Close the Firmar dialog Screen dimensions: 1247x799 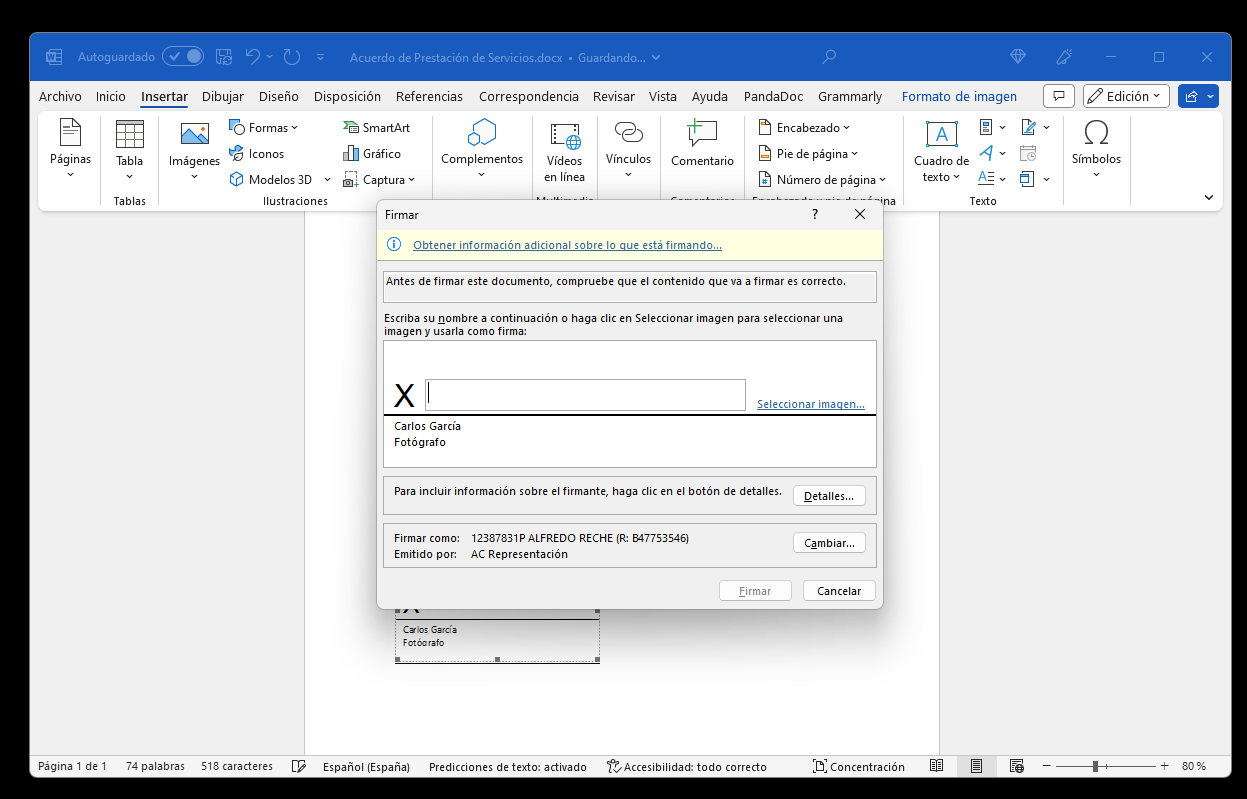point(860,214)
